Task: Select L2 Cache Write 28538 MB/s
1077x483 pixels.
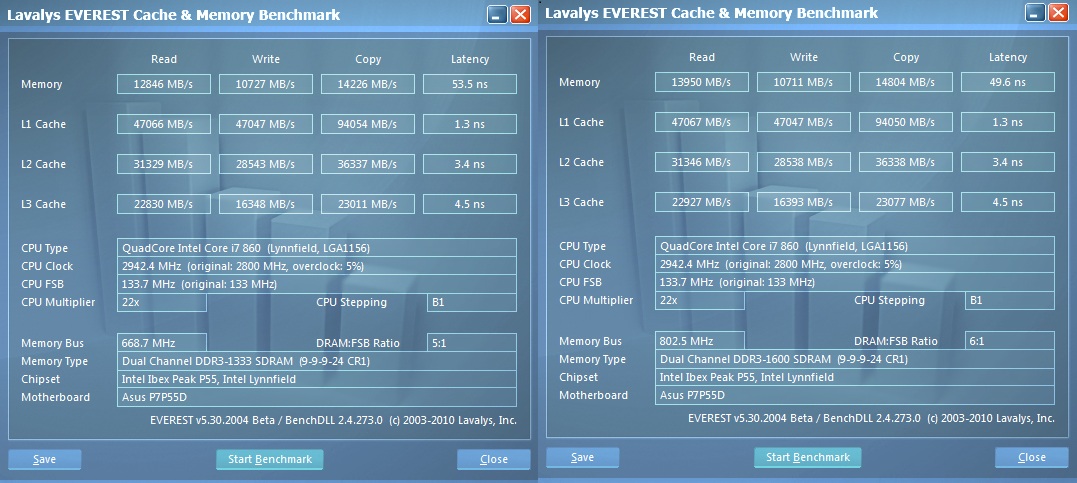Action: [x=804, y=162]
